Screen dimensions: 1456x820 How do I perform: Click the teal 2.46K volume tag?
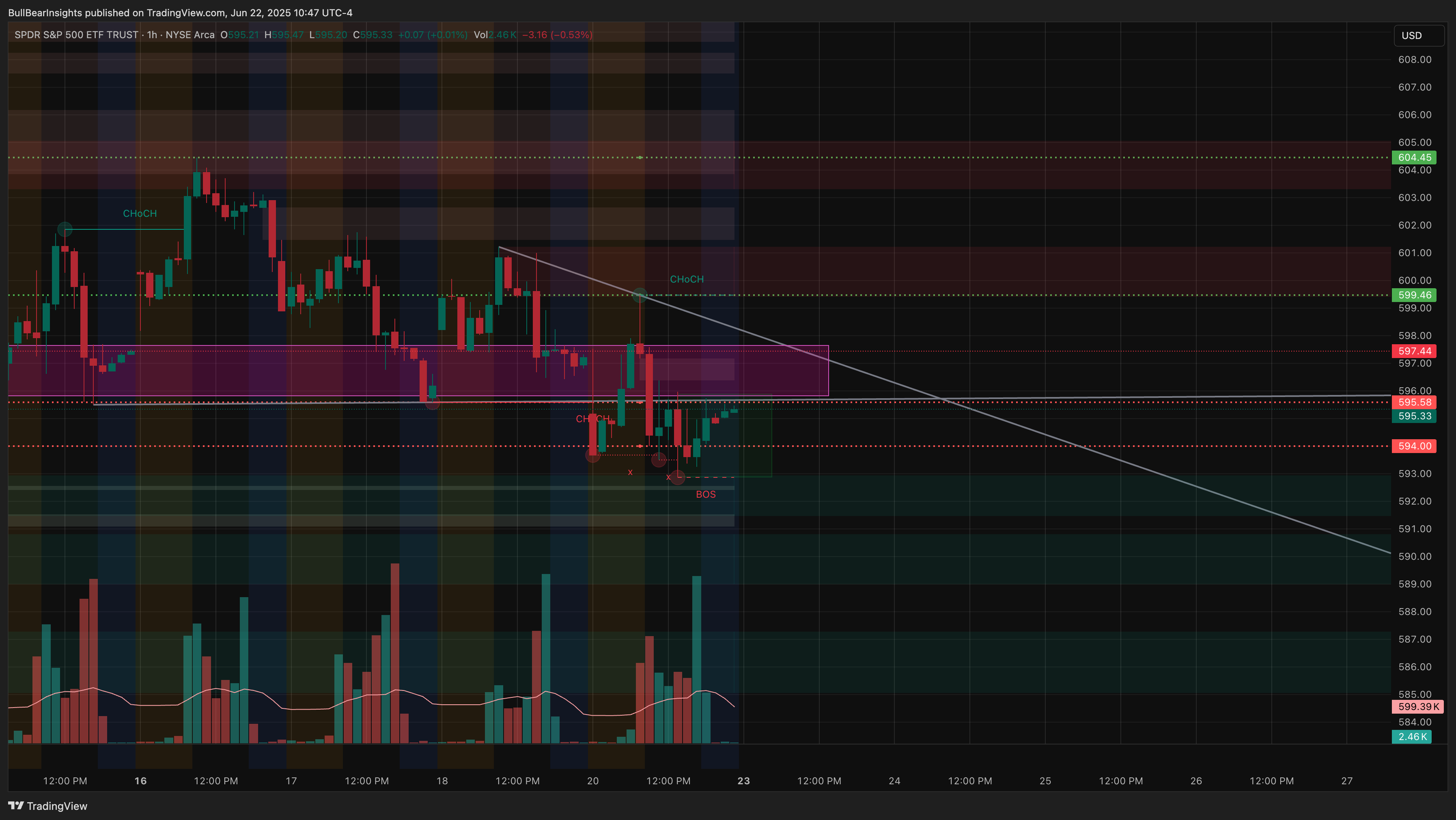1411,736
